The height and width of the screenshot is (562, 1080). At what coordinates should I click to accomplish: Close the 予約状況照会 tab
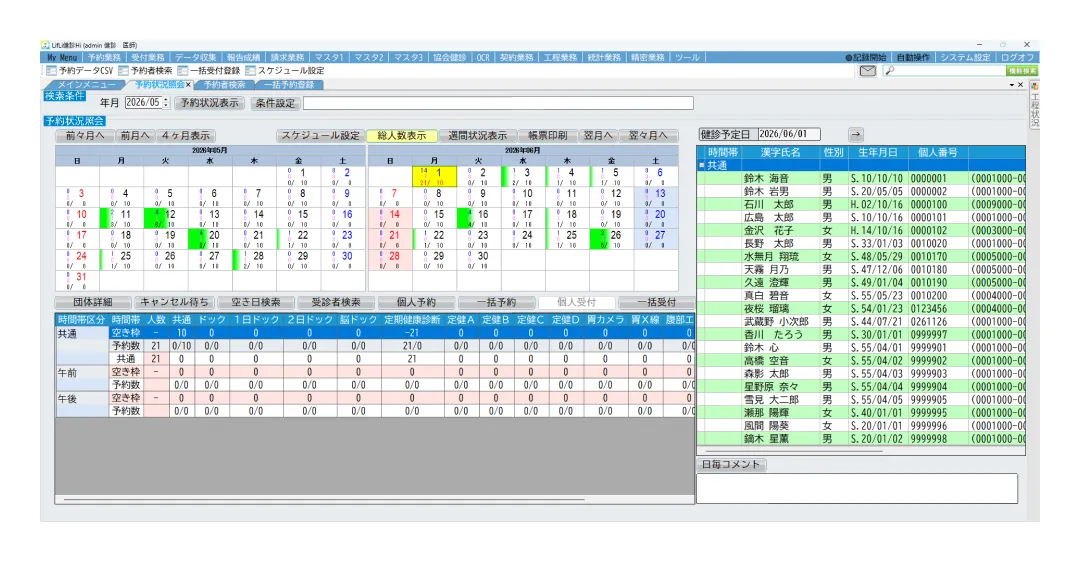coord(188,85)
